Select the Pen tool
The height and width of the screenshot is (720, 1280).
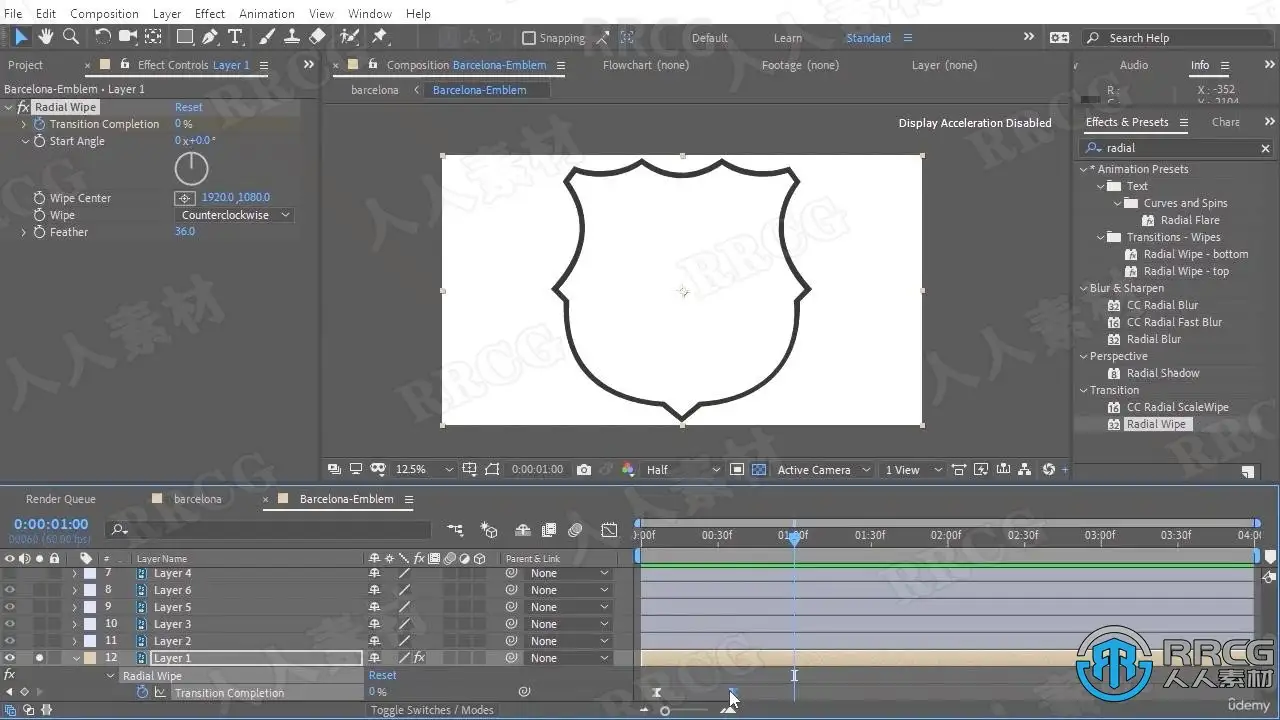(210, 37)
